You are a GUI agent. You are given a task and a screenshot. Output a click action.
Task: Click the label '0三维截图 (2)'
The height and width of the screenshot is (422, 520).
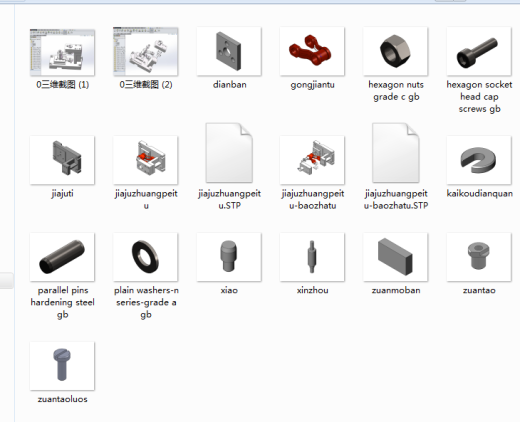click(x=146, y=85)
